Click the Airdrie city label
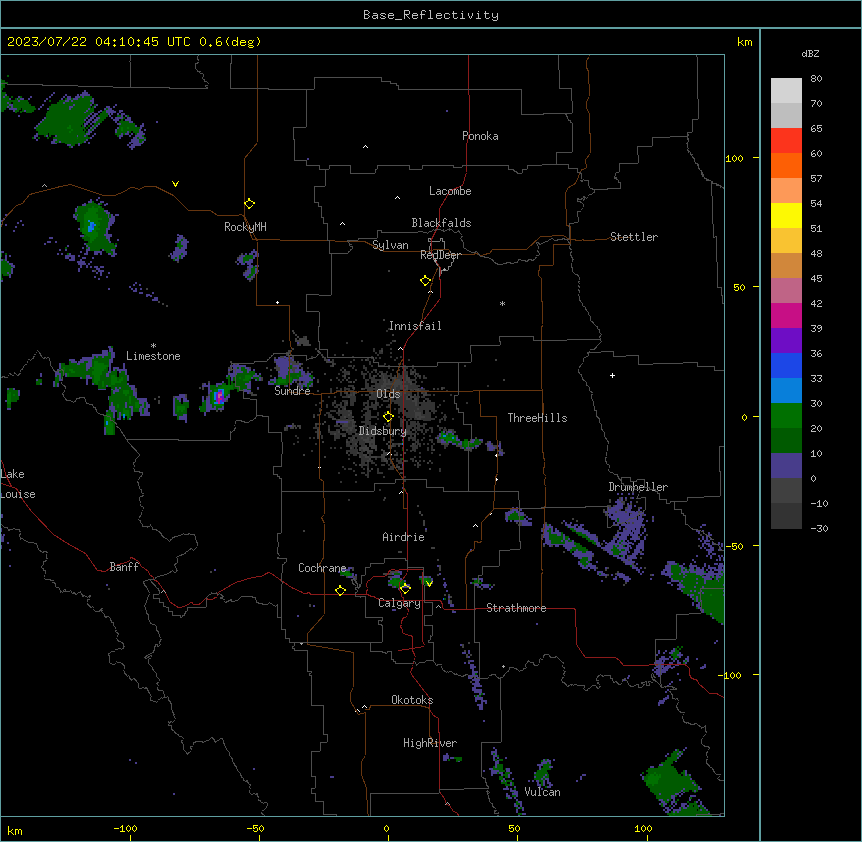 (x=404, y=537)
